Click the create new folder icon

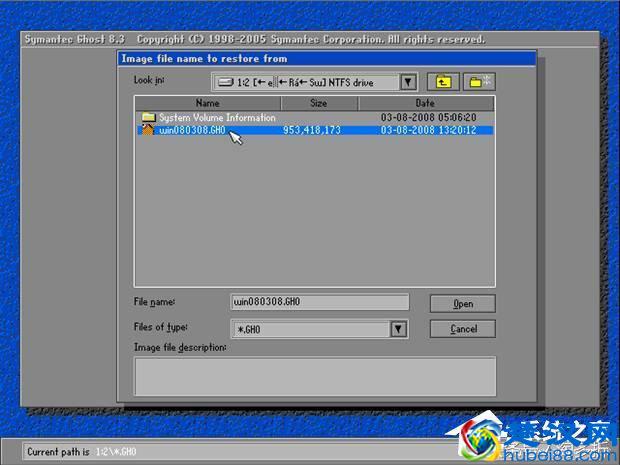coord(479,82)
